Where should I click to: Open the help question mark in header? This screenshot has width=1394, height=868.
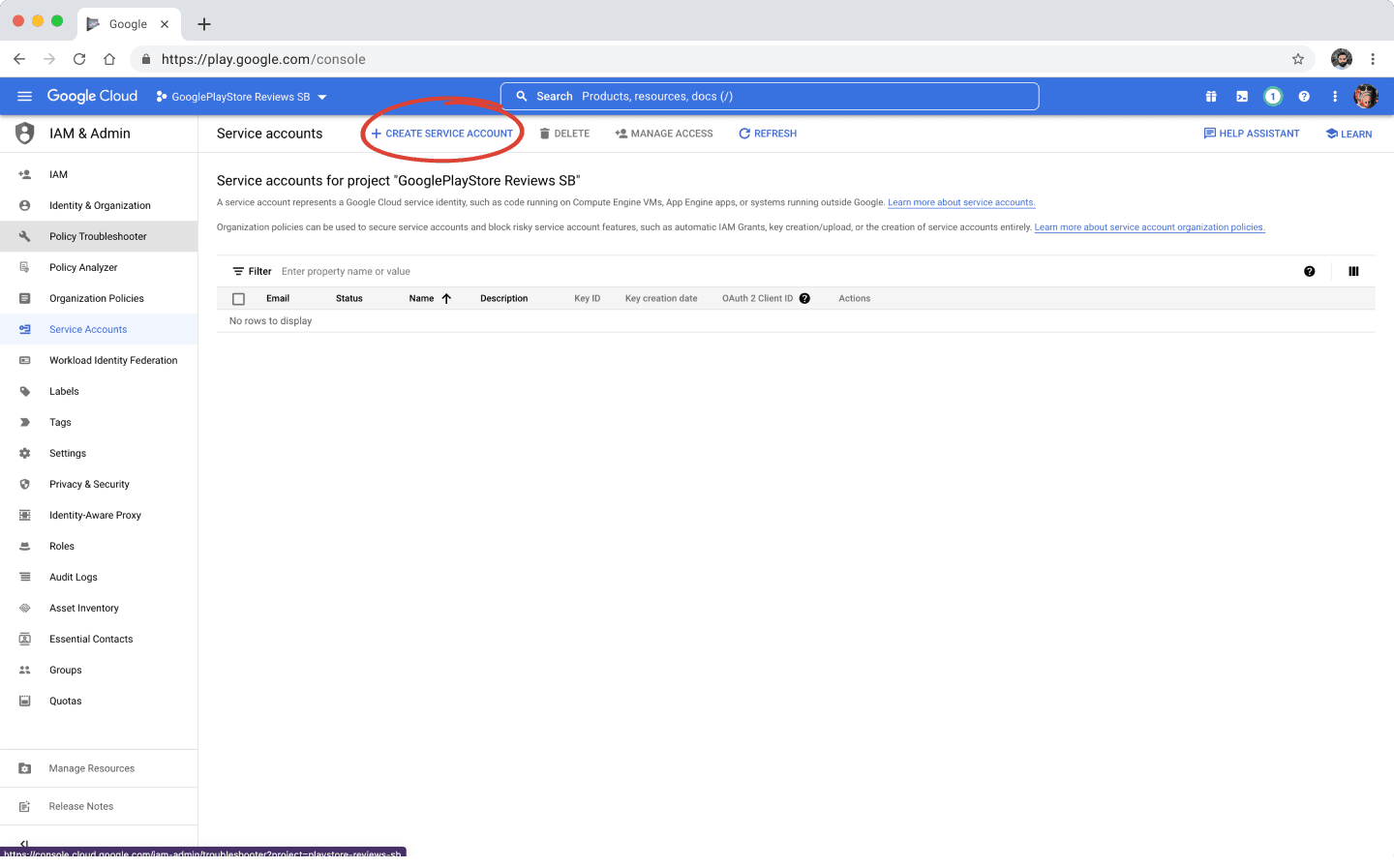[x=1304, y=96]
